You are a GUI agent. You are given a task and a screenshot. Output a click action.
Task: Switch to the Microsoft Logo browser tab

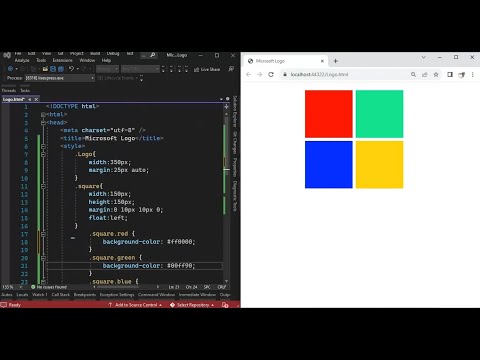point(287,61)
